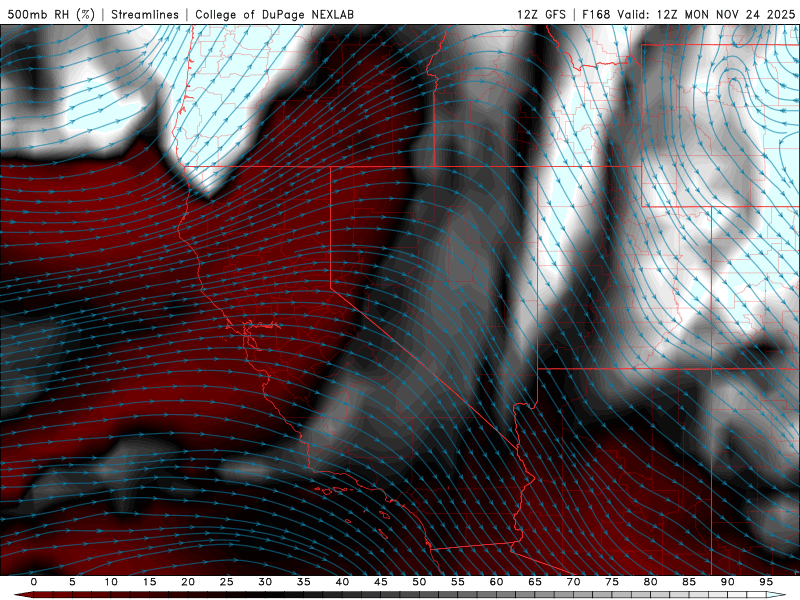Click the '12Z GFS' model label
This screenshot has width=800, height=600.
point(541,14)
